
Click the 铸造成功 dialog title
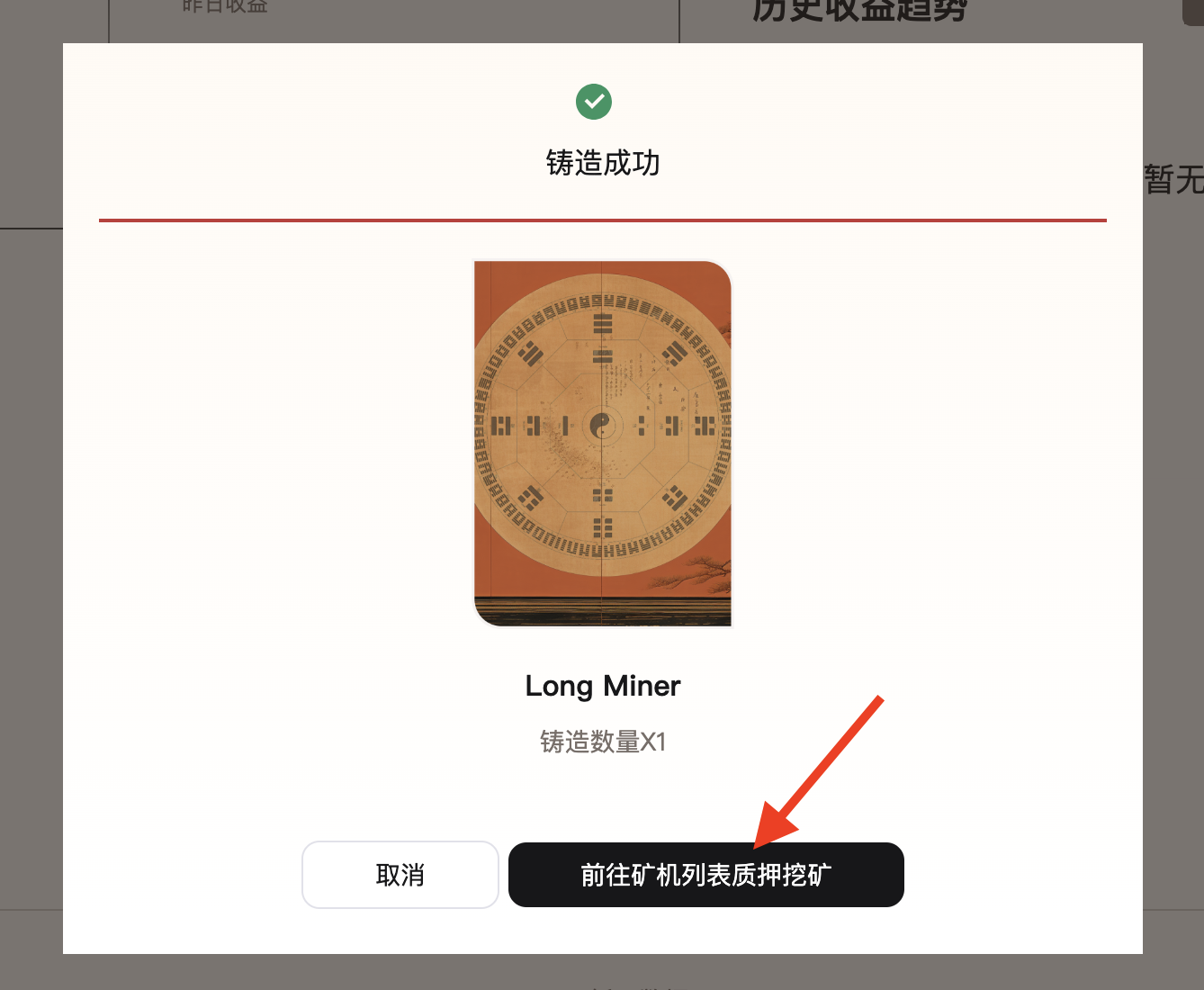click(603, 163)
